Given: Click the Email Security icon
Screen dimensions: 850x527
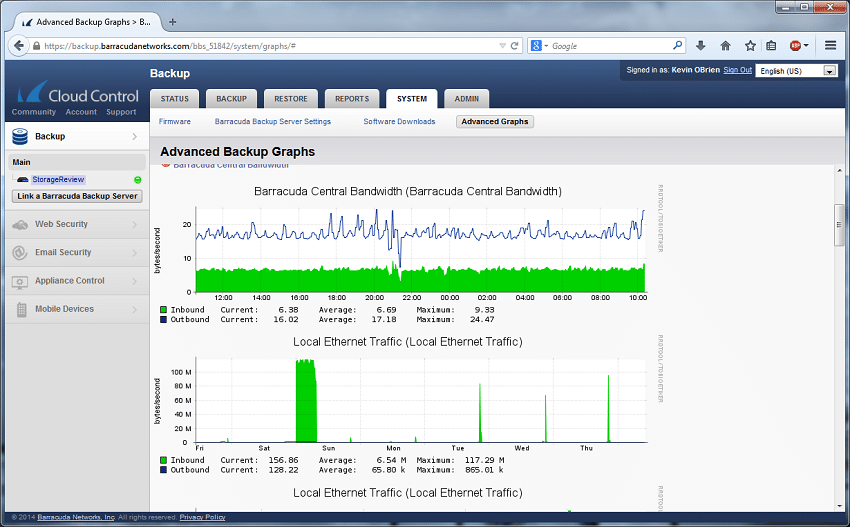Looking at the screenshot, I should (x=20, y=253).
